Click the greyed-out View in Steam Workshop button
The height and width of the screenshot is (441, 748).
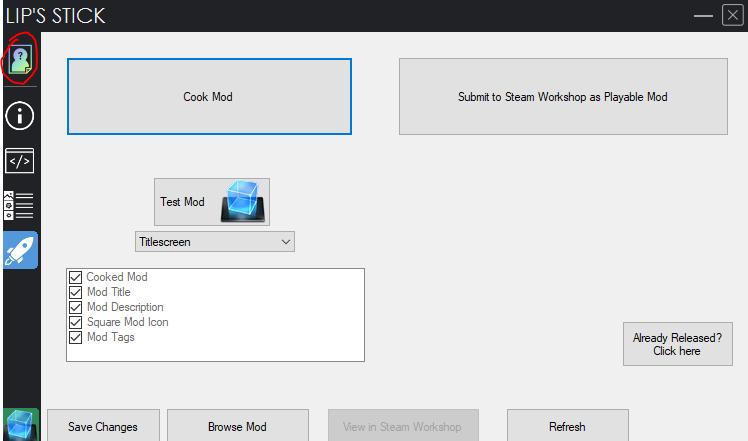(x=403, y=426)
